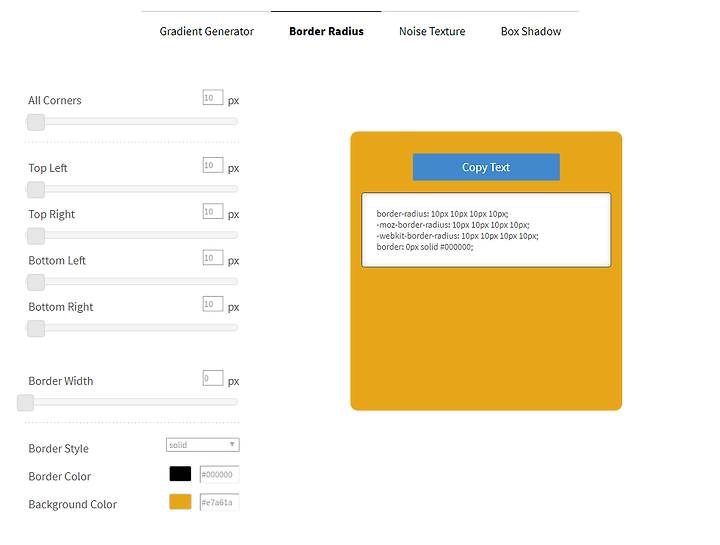The height and width of the screenshot is (545, 720).
Task: Click the Bottom Left slider handle
Action: 36,282
